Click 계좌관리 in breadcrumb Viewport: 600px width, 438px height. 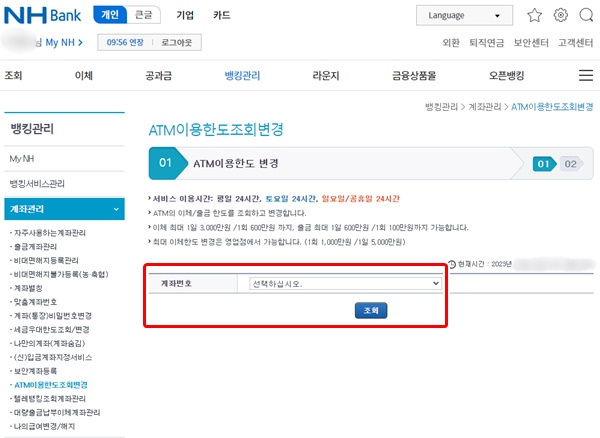485,107
